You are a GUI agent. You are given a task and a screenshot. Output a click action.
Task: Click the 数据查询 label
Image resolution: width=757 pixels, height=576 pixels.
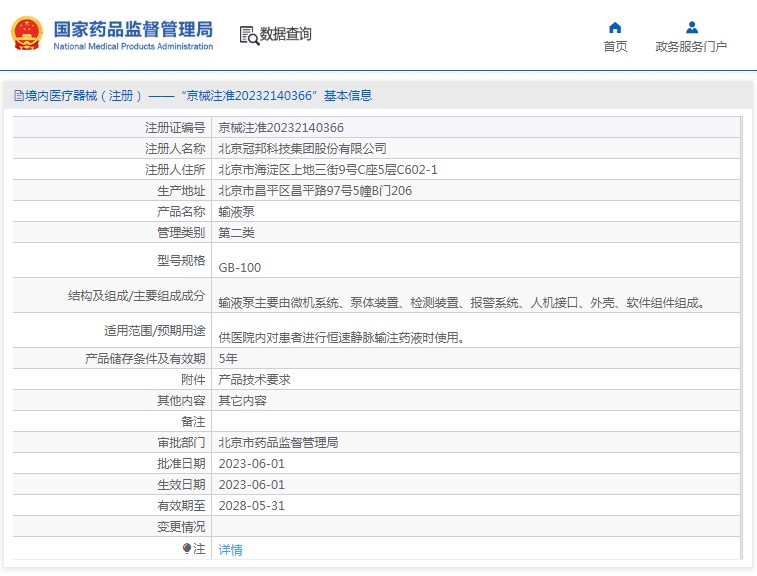coord(286,34)
